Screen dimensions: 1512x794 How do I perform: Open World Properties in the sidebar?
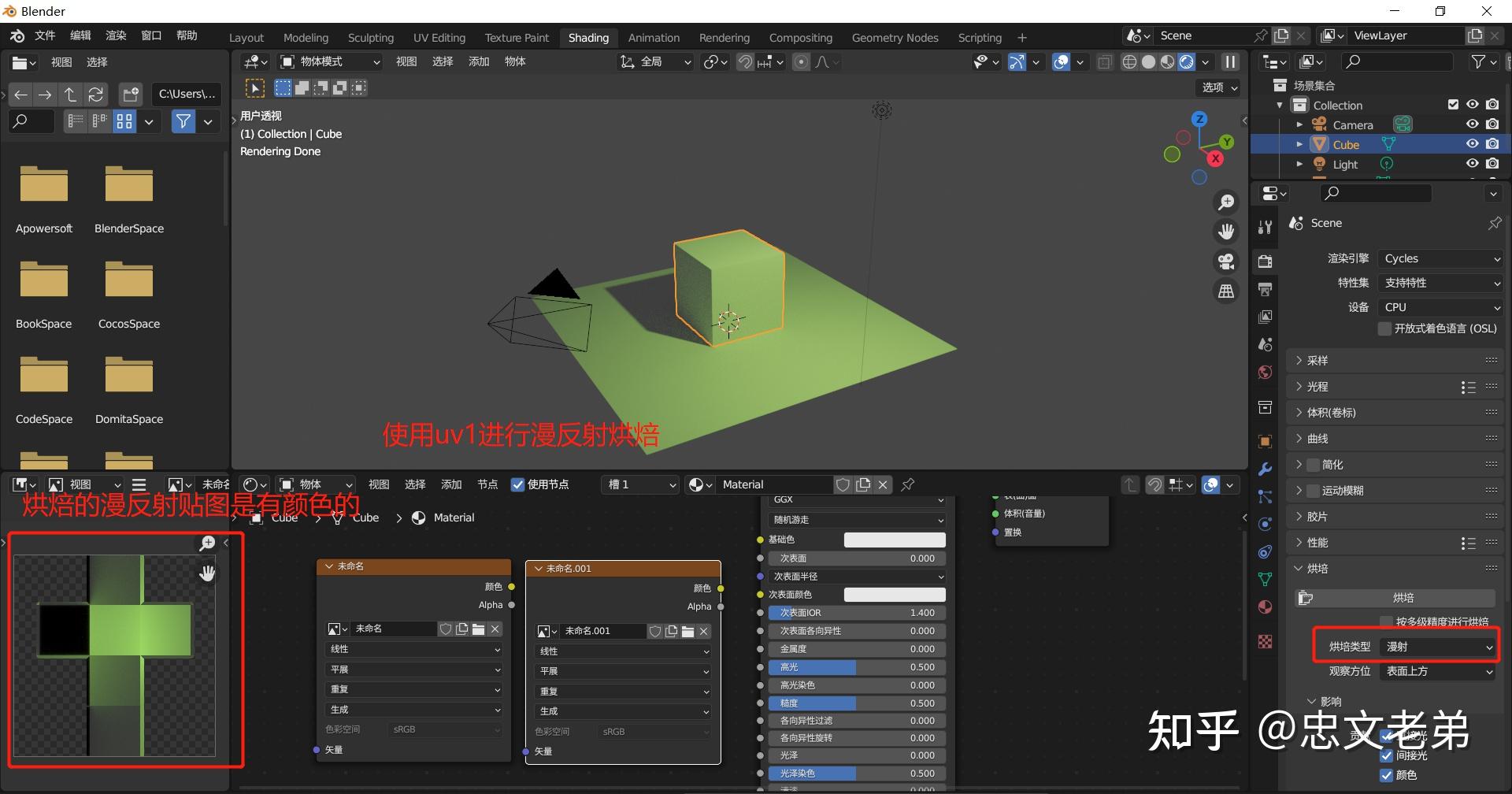[1265, 372]
